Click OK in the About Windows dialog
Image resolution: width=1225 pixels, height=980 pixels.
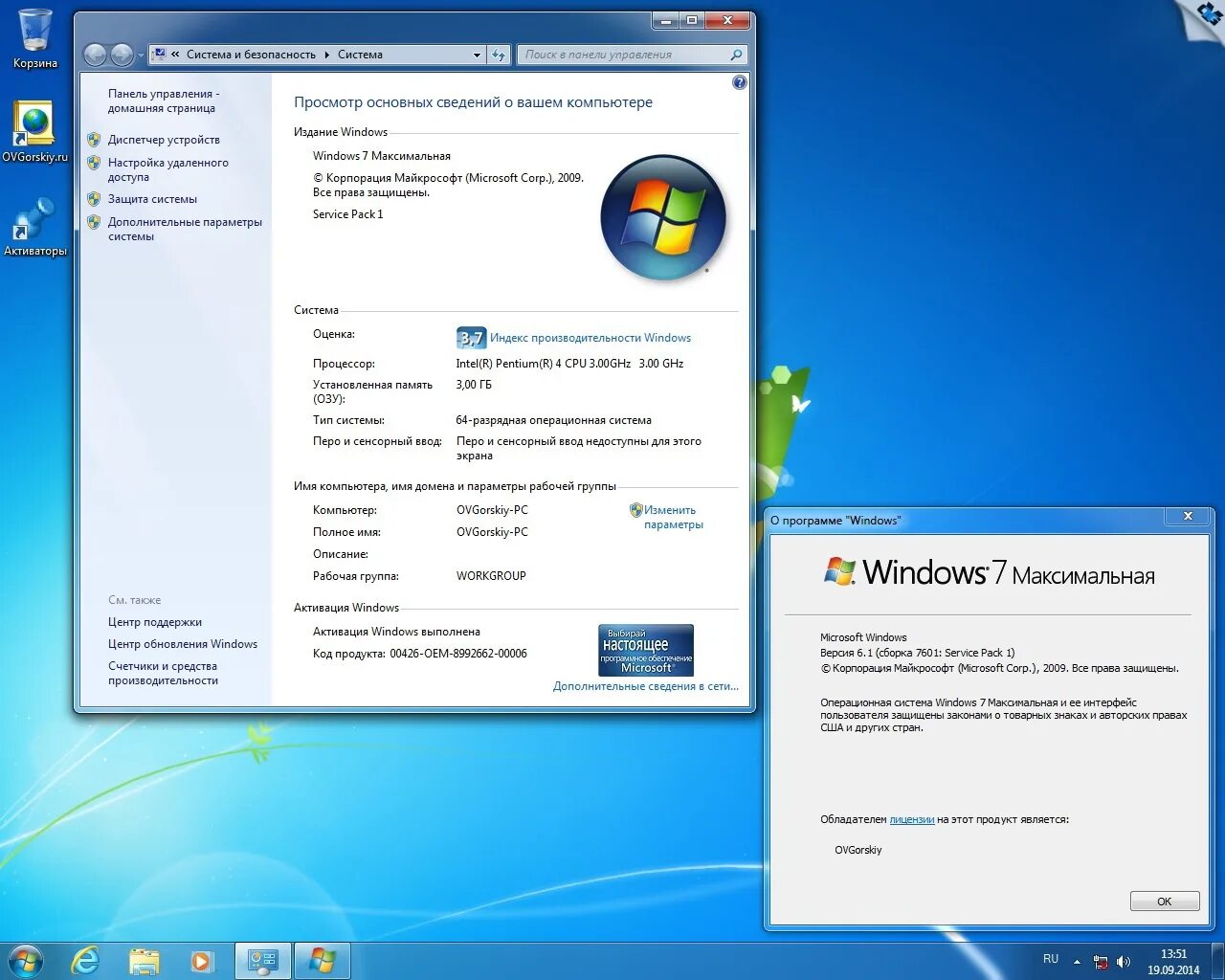pos(1165,902)
